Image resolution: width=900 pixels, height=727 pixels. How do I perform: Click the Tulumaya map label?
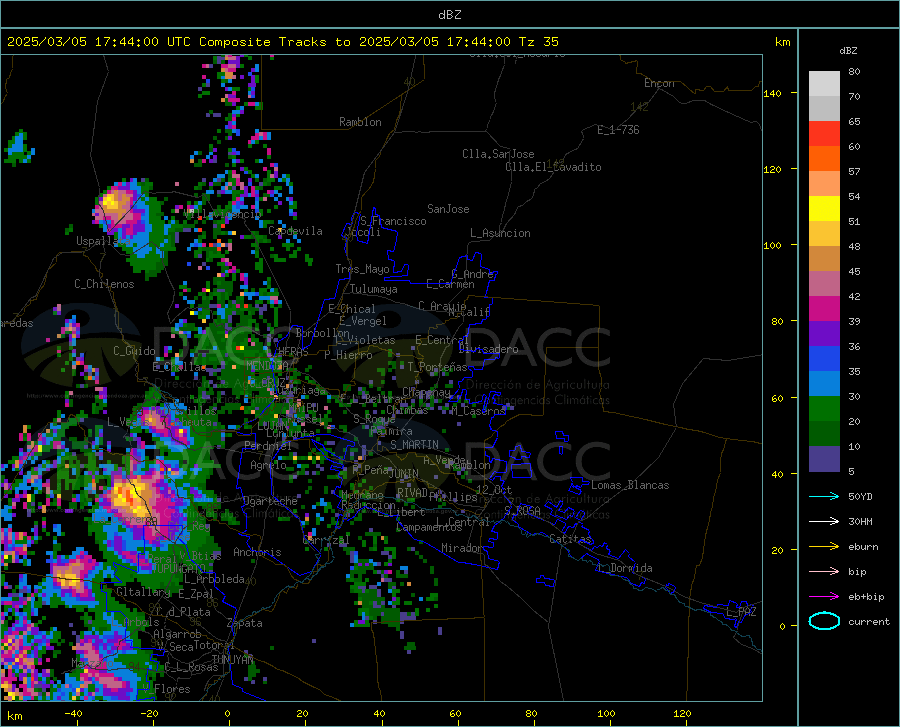click(x=374, y=289)
